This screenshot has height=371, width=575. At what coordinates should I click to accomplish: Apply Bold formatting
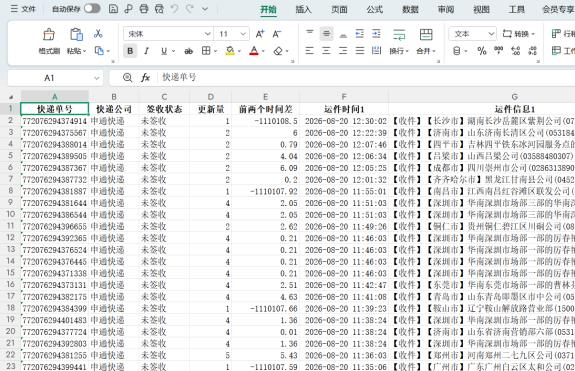coord(130,51)
